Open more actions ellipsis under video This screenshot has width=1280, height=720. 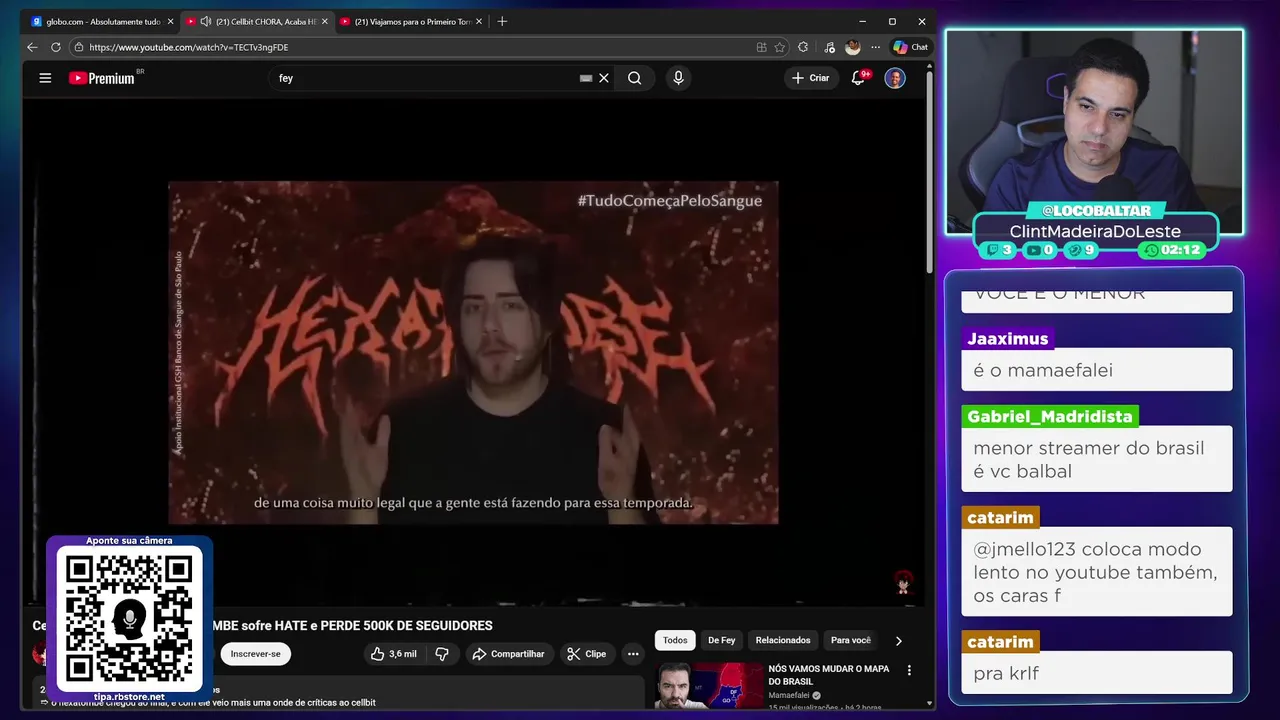633,654
